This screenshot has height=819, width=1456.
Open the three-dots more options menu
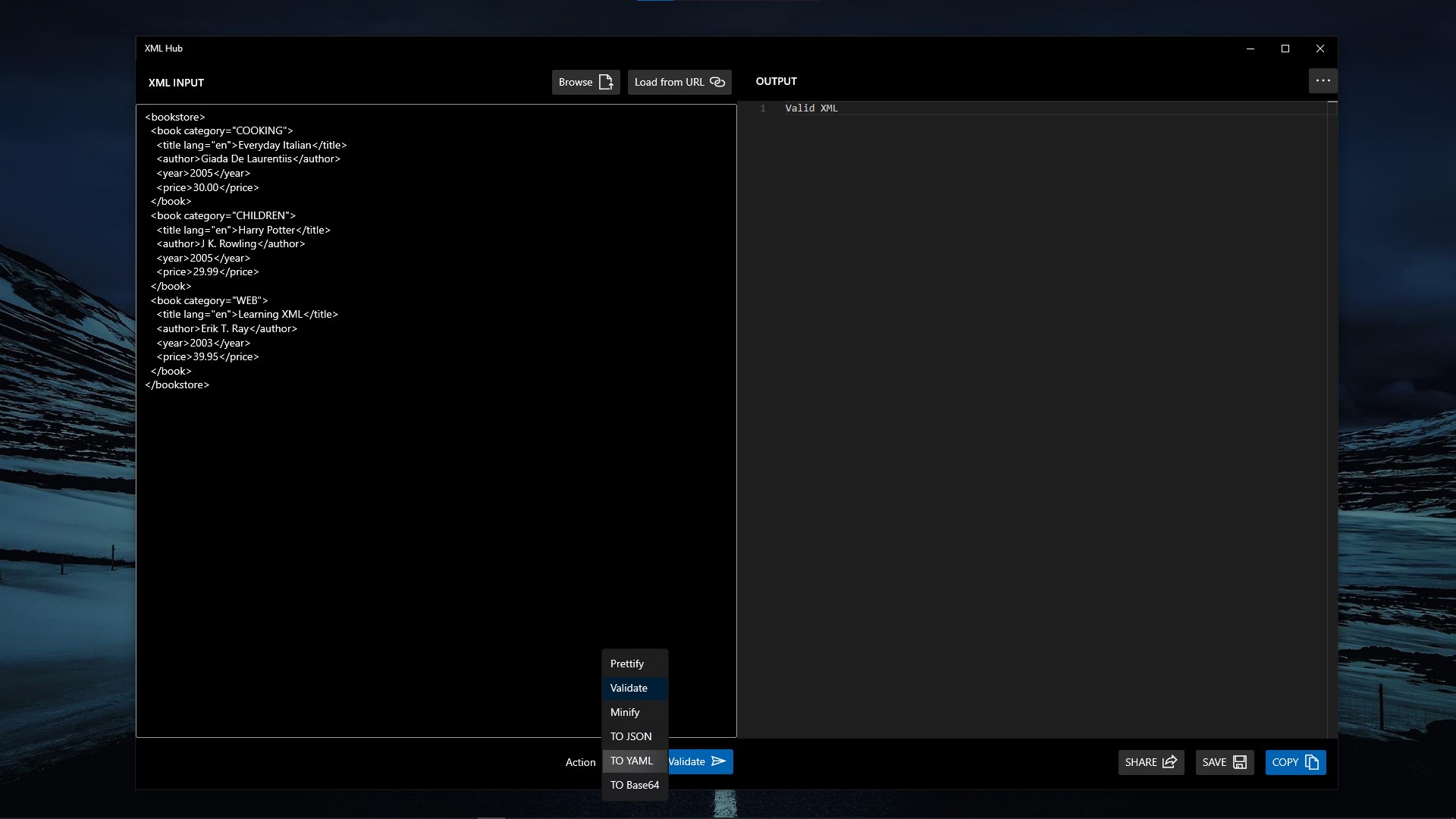tap(1323, 80)
